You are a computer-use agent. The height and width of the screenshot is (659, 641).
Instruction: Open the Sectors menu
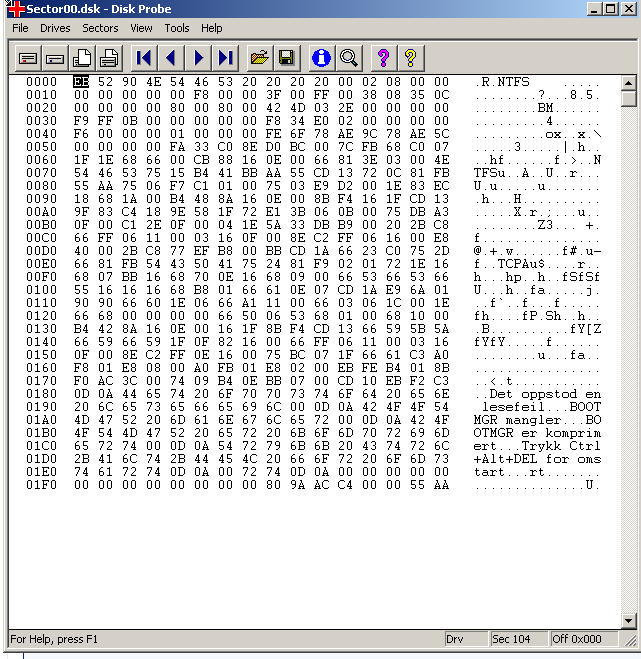tap(100, 28)
